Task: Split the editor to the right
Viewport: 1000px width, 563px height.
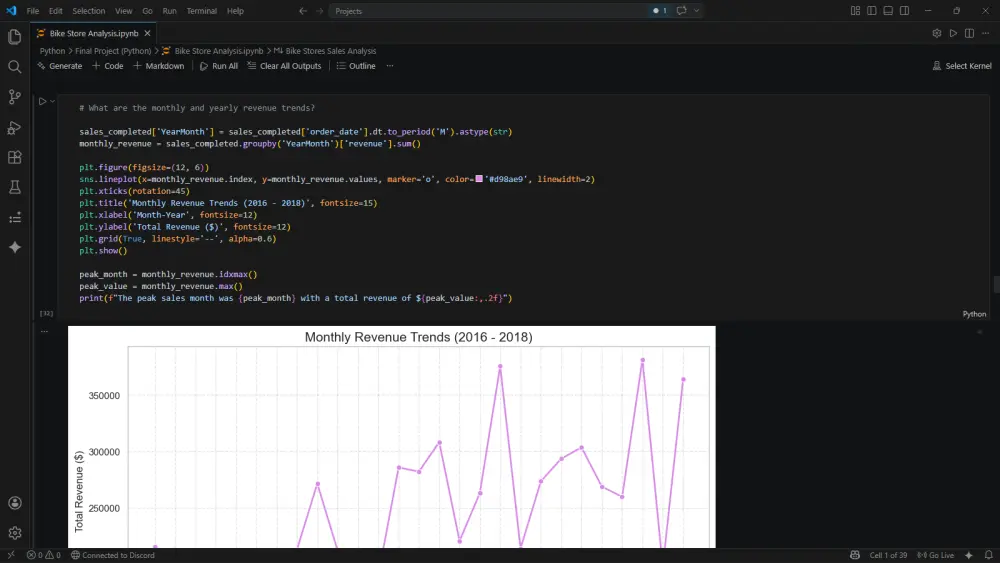Action: (x=969, y=33)
